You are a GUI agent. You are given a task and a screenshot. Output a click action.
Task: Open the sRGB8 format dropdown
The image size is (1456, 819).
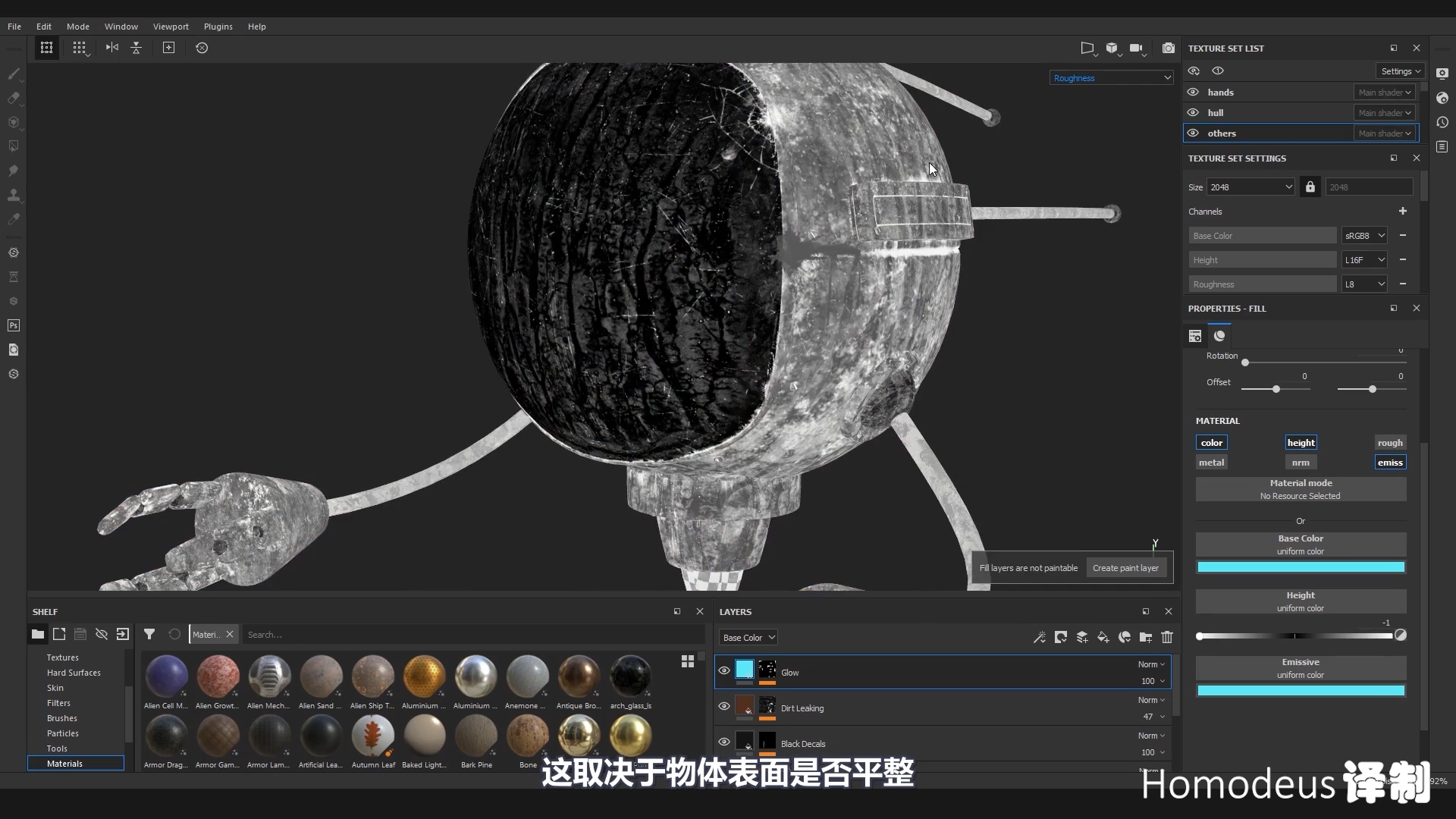point(1364,236)
